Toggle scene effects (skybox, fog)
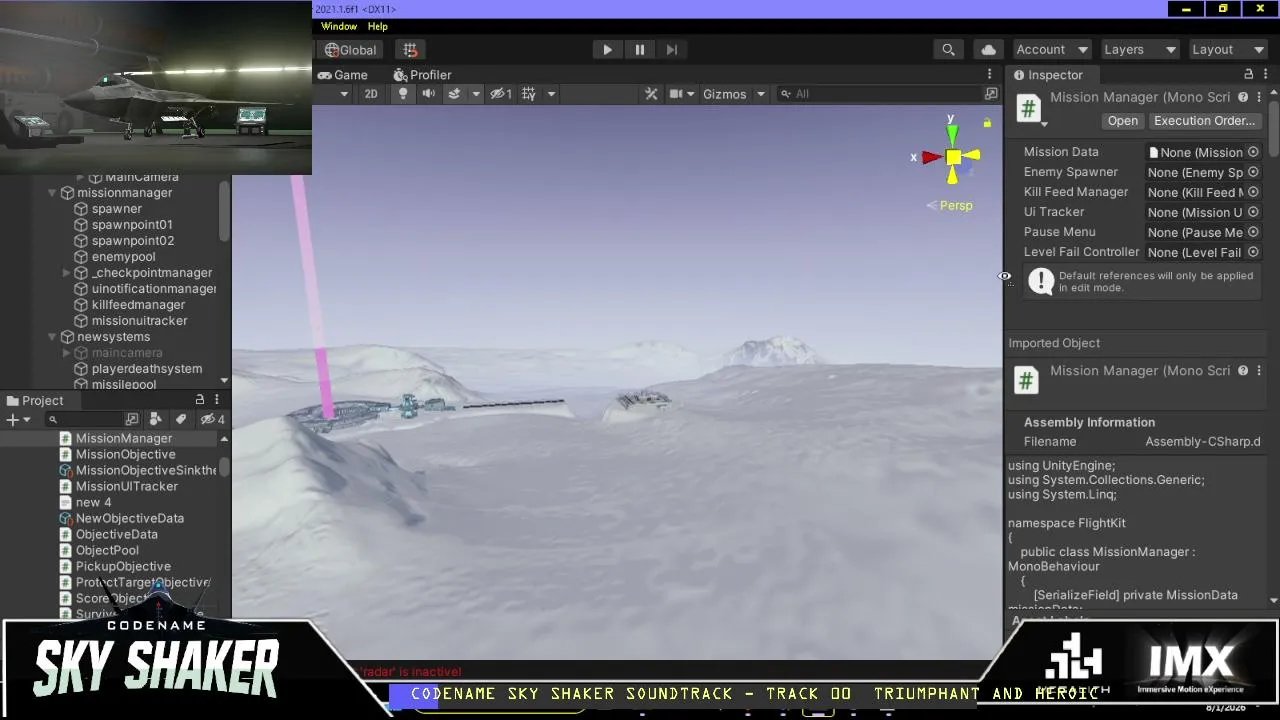The image size is (1280, 720). pos(454,94)
